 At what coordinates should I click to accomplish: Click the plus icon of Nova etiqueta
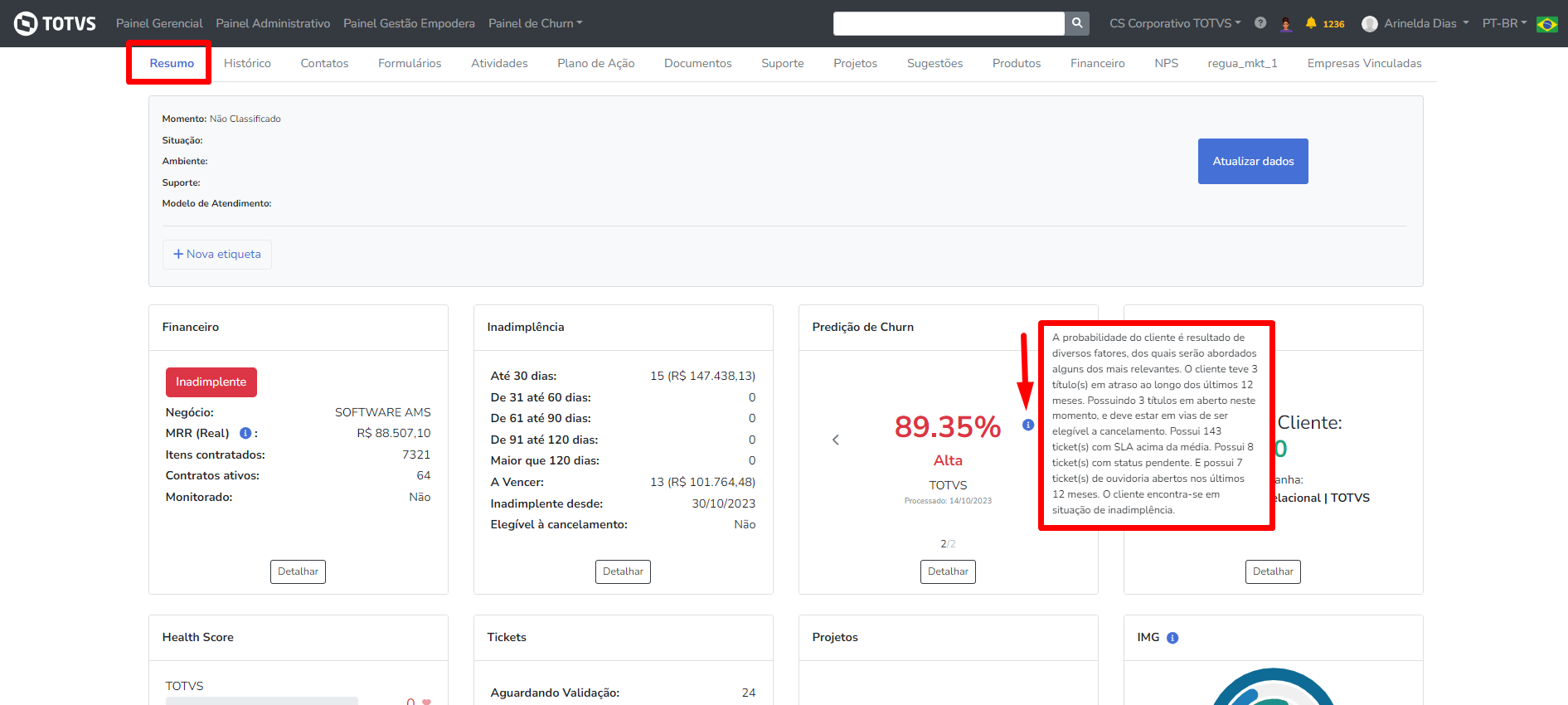click(x=178, y=254)
